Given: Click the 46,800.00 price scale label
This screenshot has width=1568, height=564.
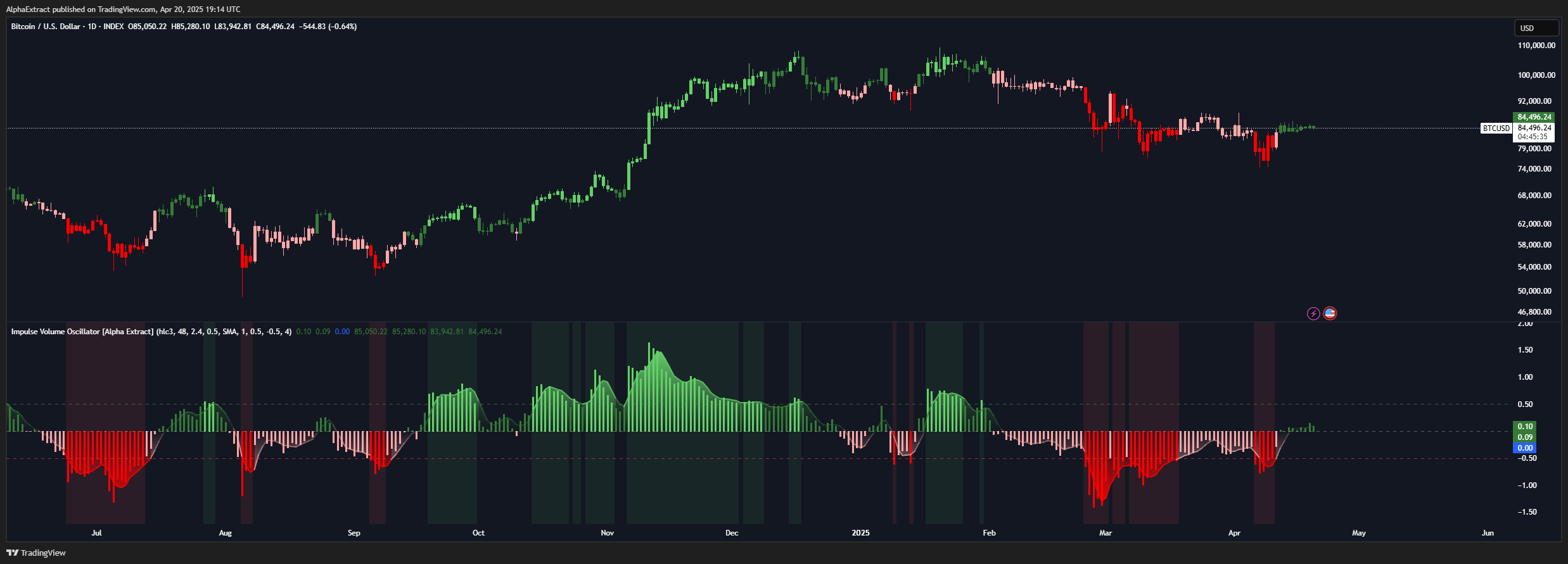Looking at the screenshot, I should tap(1534, 312).
